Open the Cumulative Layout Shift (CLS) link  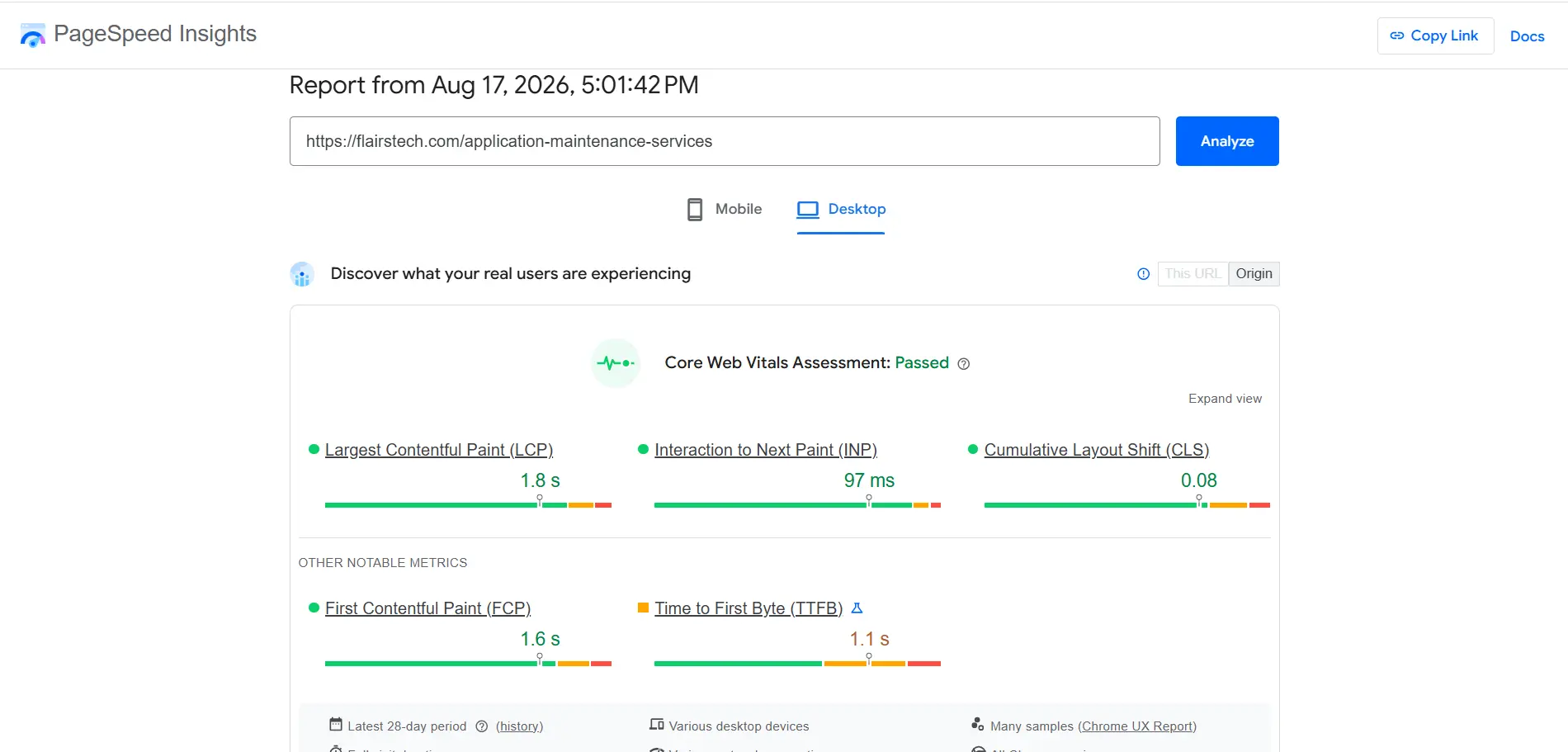pyautogui.click(x=1097, y=450)
